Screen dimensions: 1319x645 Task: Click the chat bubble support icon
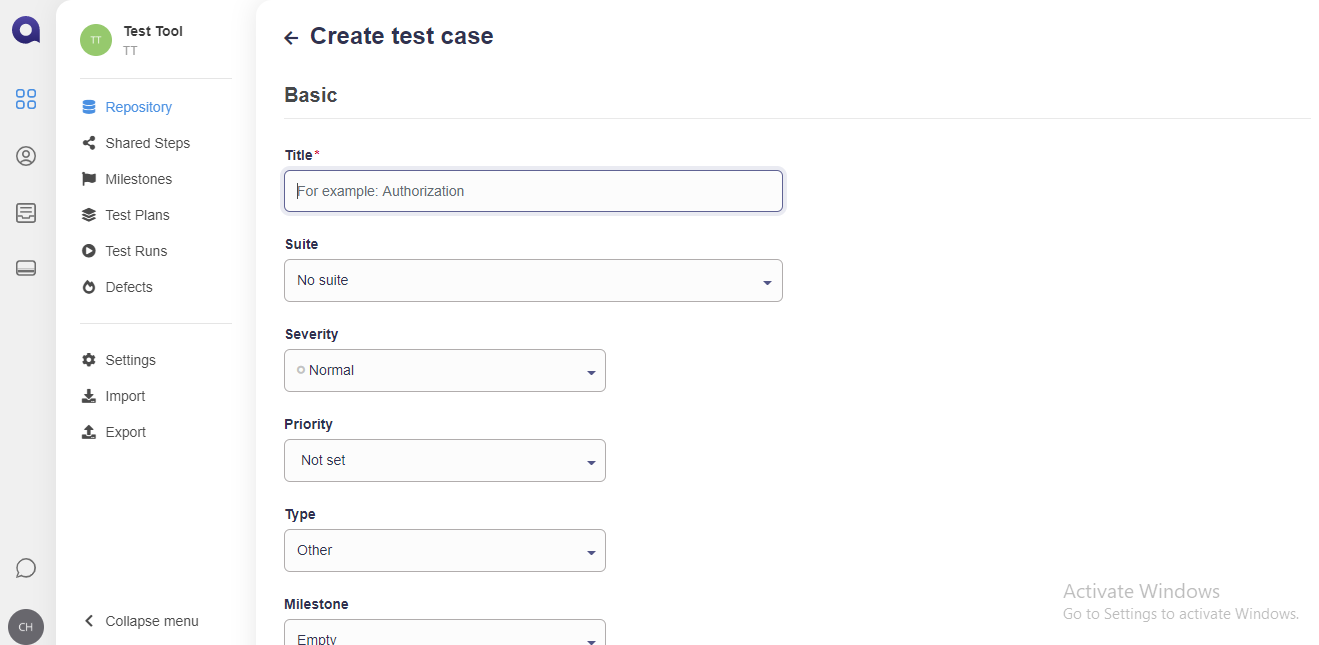click(26, 568)
